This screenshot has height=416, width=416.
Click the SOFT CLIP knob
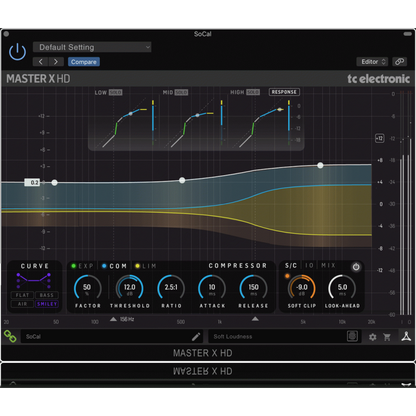coord(302,288)
